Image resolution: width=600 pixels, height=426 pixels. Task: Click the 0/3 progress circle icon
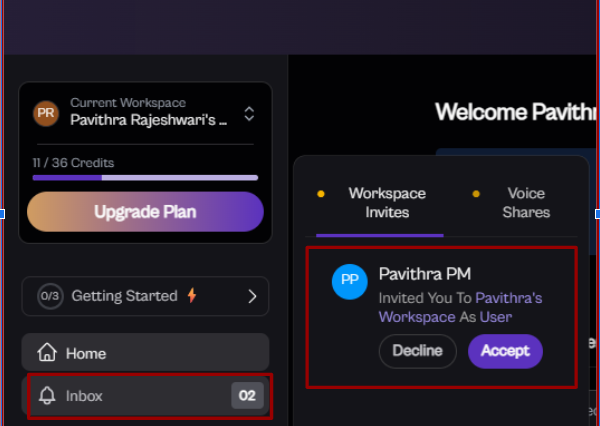point(50,296)
